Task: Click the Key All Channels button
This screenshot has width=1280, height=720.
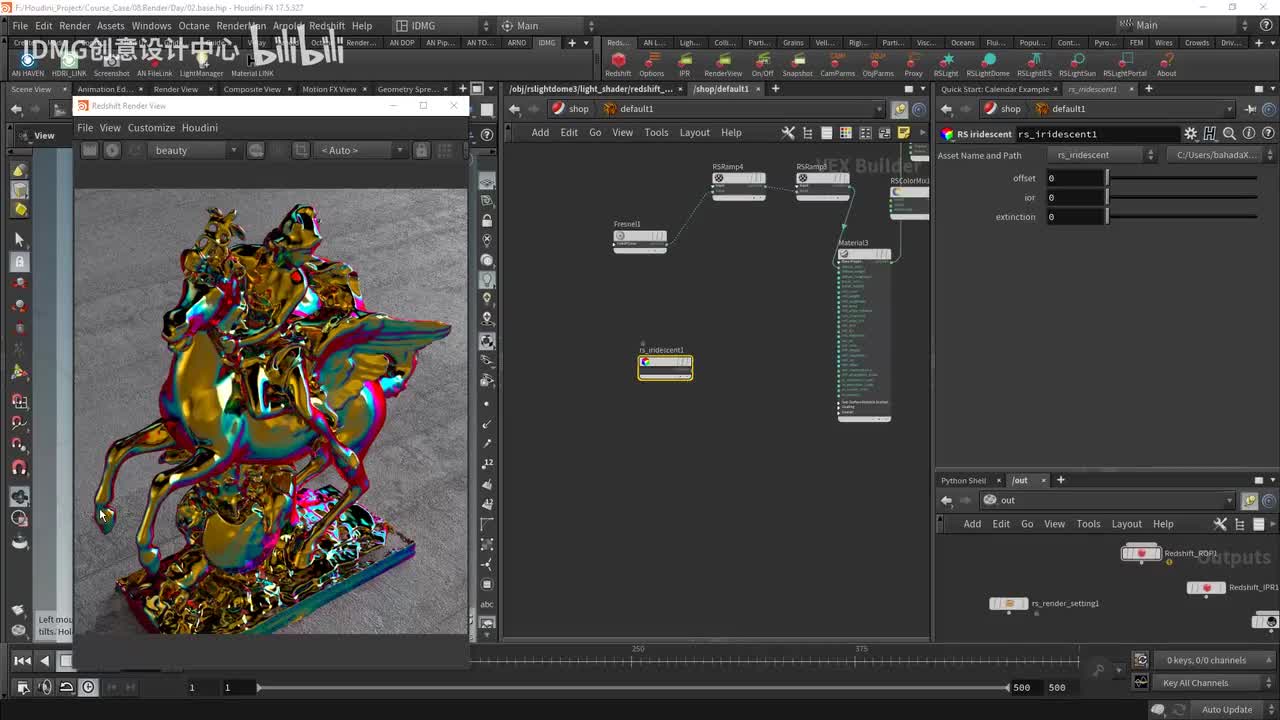Action: (1195, 683)
